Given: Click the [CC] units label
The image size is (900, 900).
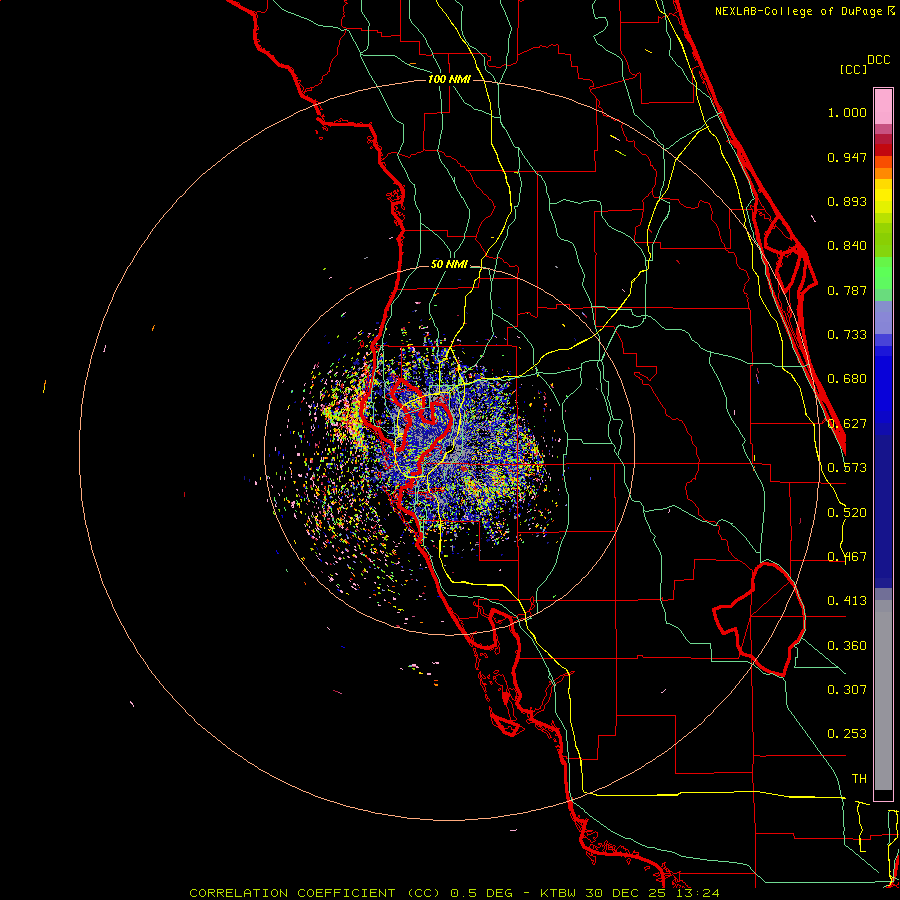Looking at the screenshot, I should [x=853, y=69].
